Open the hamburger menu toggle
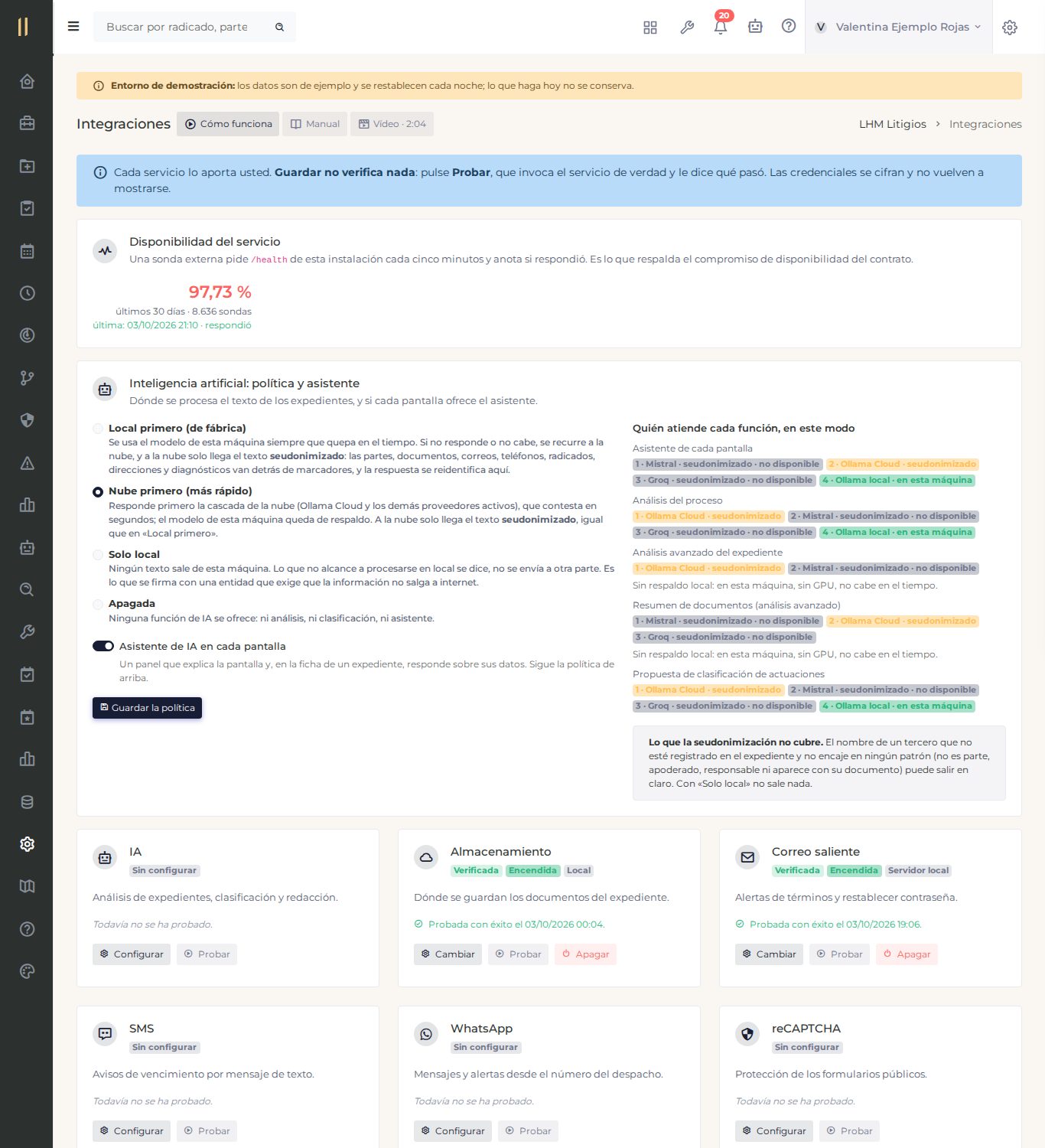Viewport: 1045px width, 1148px height. pos(73,27)
